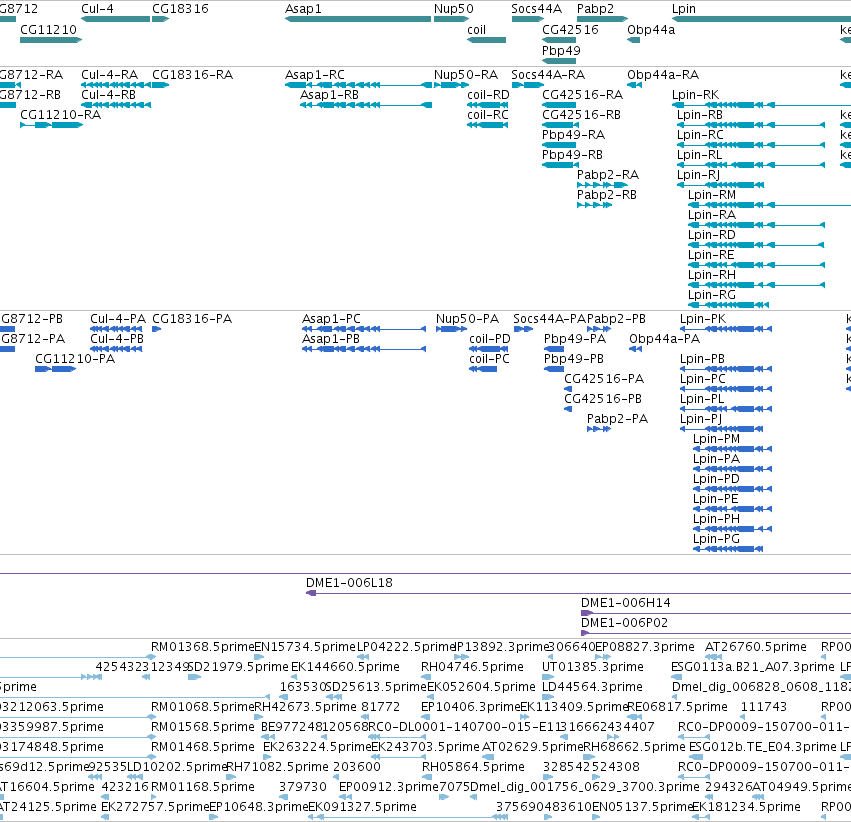Select clone DME1-006L18
This screenshot has height=822, width=851.
coord(579,594)
